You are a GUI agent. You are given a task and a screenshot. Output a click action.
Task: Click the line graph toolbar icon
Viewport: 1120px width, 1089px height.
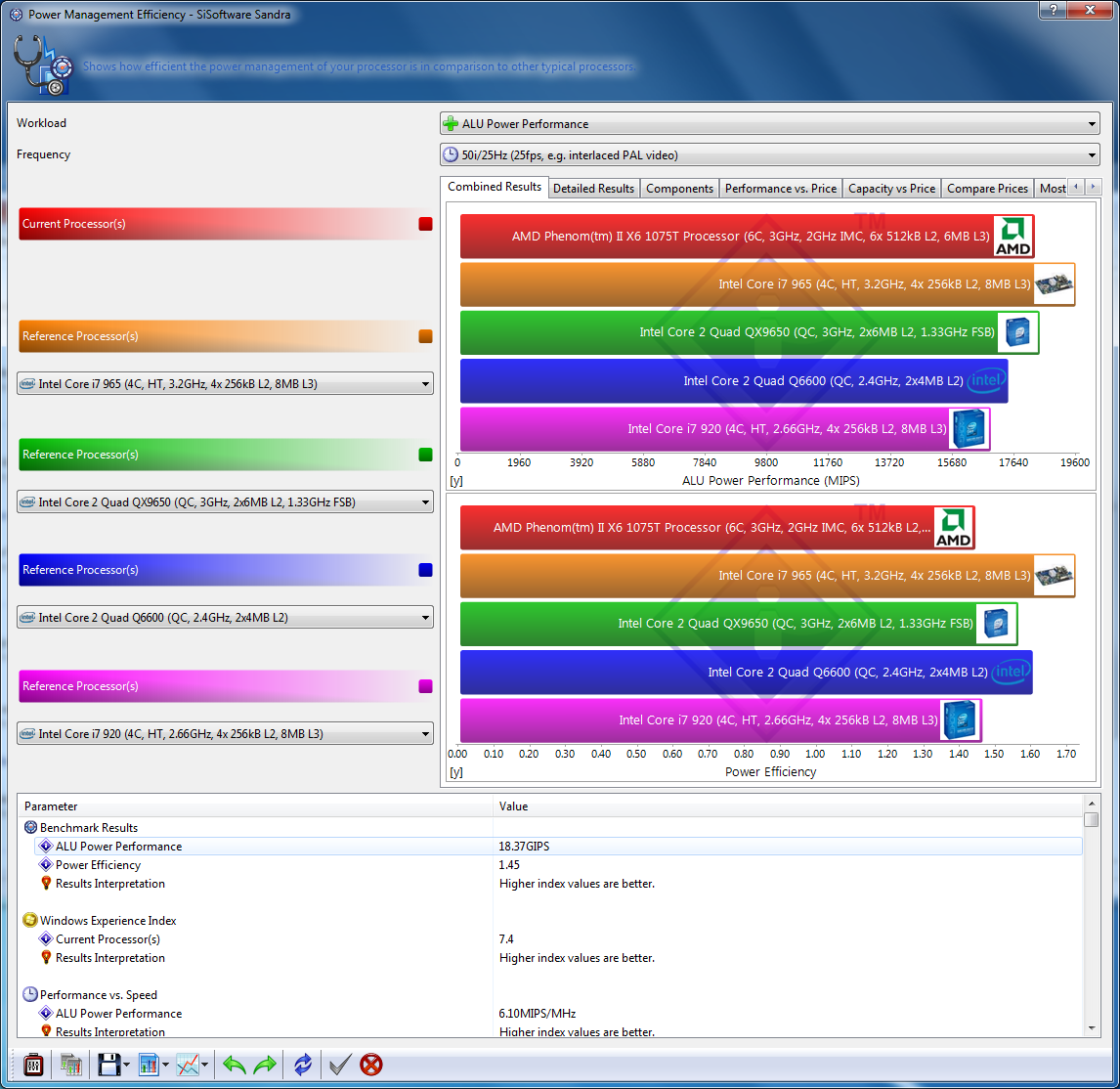[188, 1065]
